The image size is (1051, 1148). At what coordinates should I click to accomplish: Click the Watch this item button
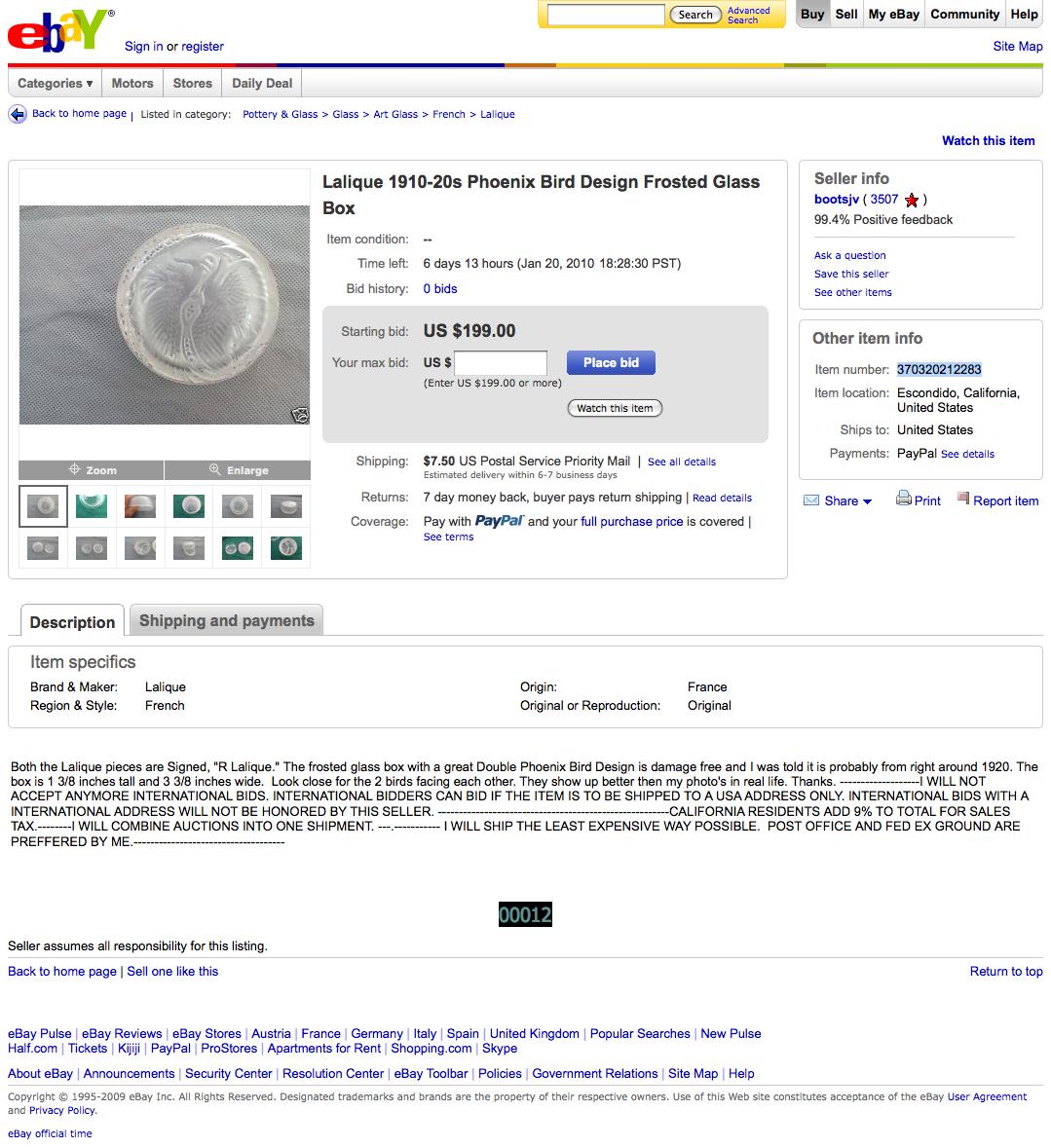[615, 408]
